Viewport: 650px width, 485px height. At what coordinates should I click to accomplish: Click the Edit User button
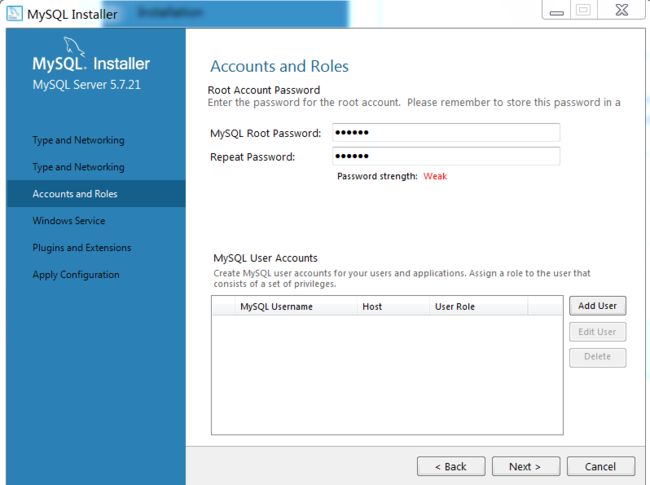coord(597,332)
